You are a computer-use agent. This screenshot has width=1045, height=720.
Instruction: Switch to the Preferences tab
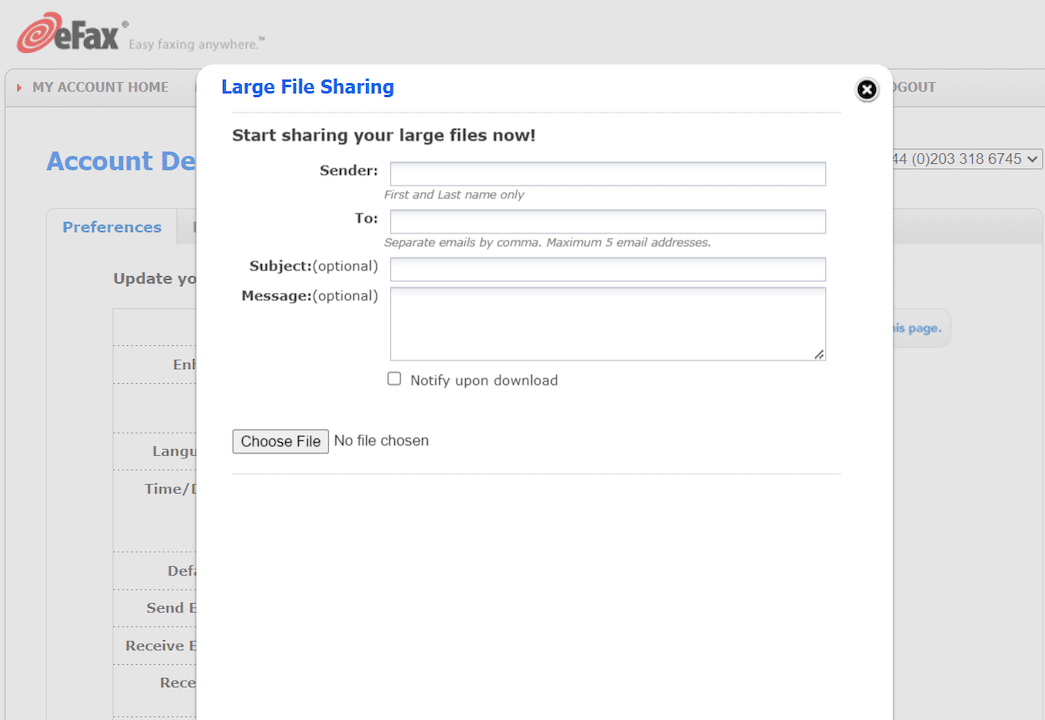(112, 227)
